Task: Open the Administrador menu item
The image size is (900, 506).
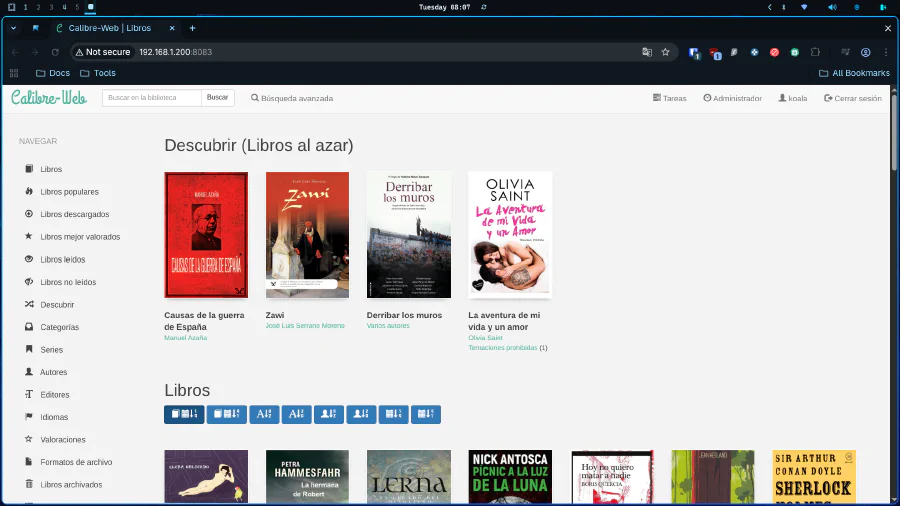Action: coord(732,98)
